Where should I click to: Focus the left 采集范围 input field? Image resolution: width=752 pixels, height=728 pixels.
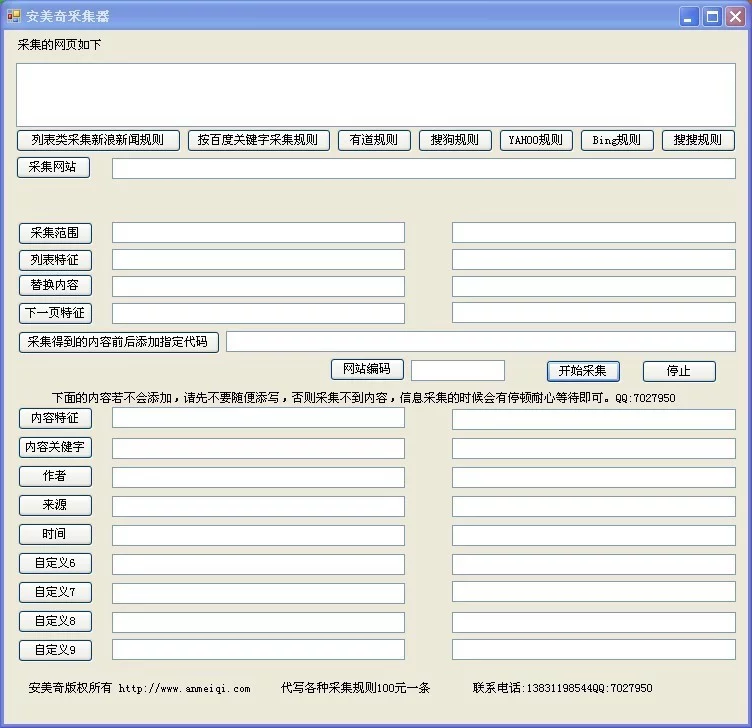coord(258,233)
